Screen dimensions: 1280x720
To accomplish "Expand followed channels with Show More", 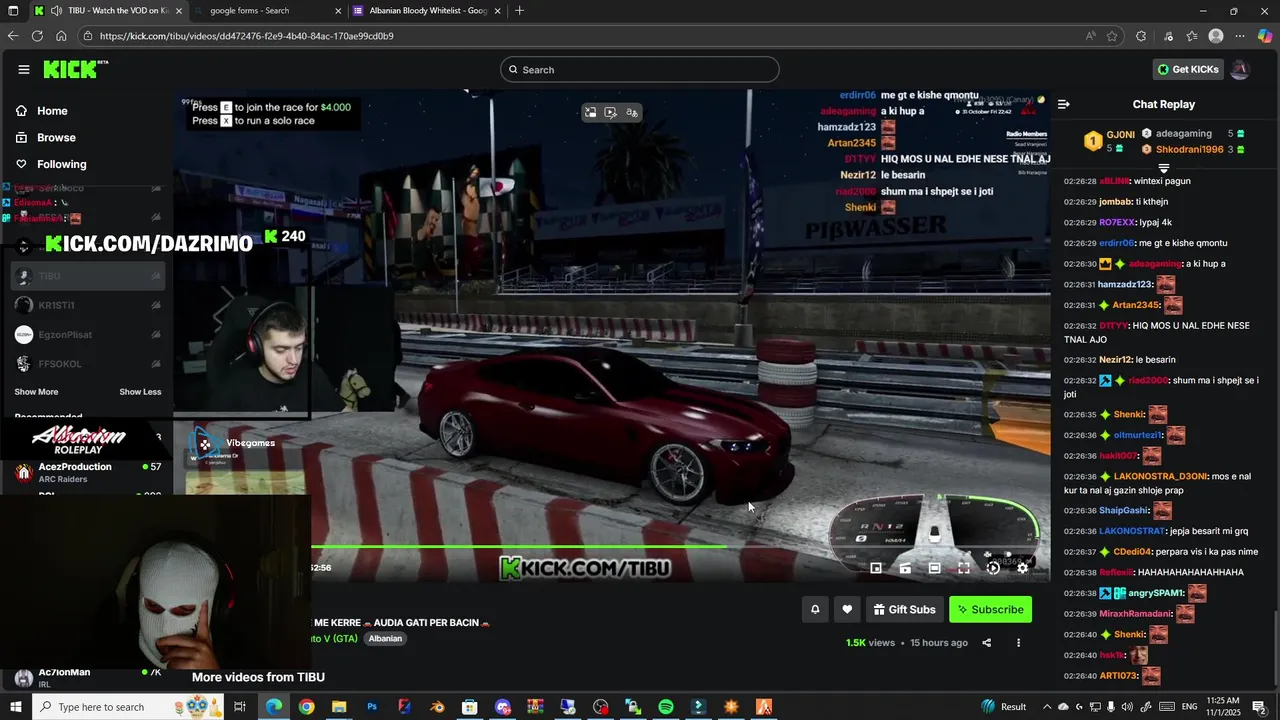I will point(36,392).
